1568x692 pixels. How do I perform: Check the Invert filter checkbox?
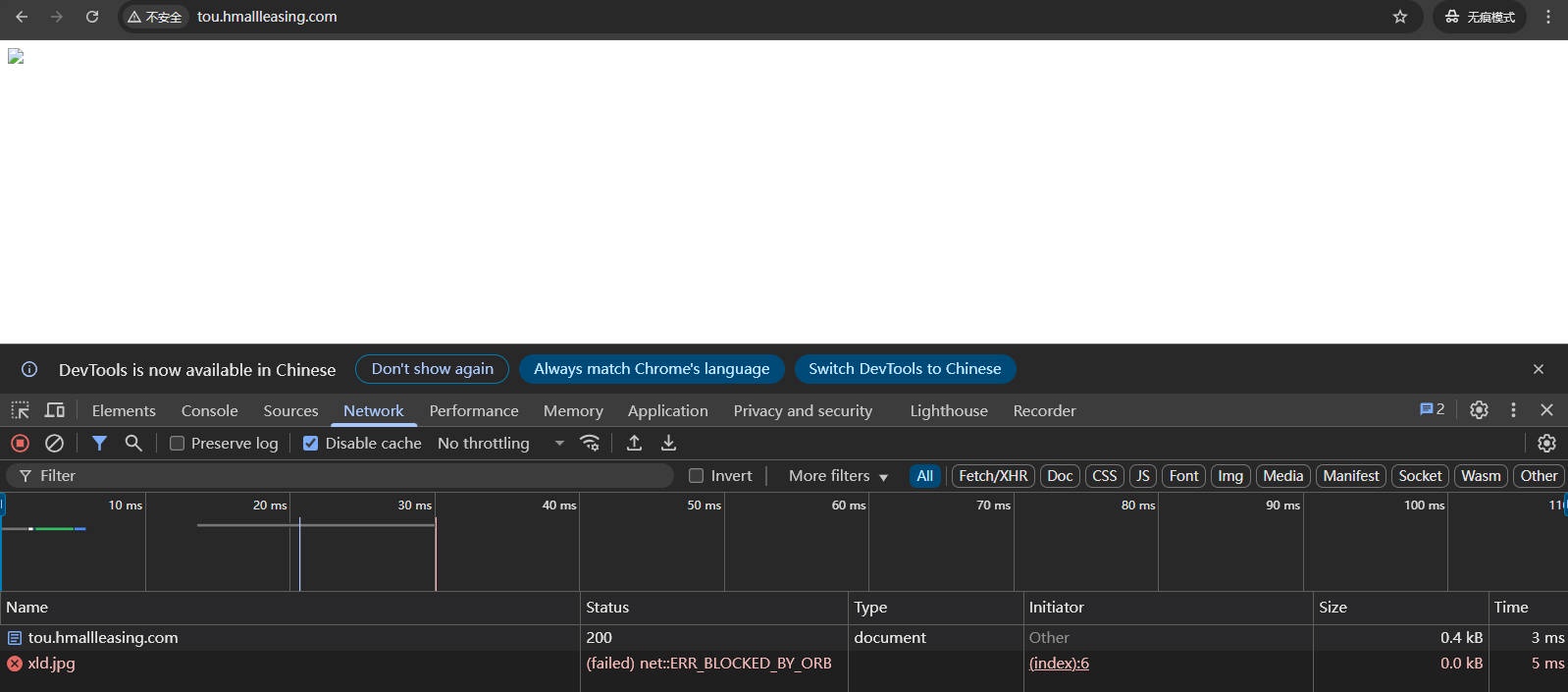pos(697,476)
